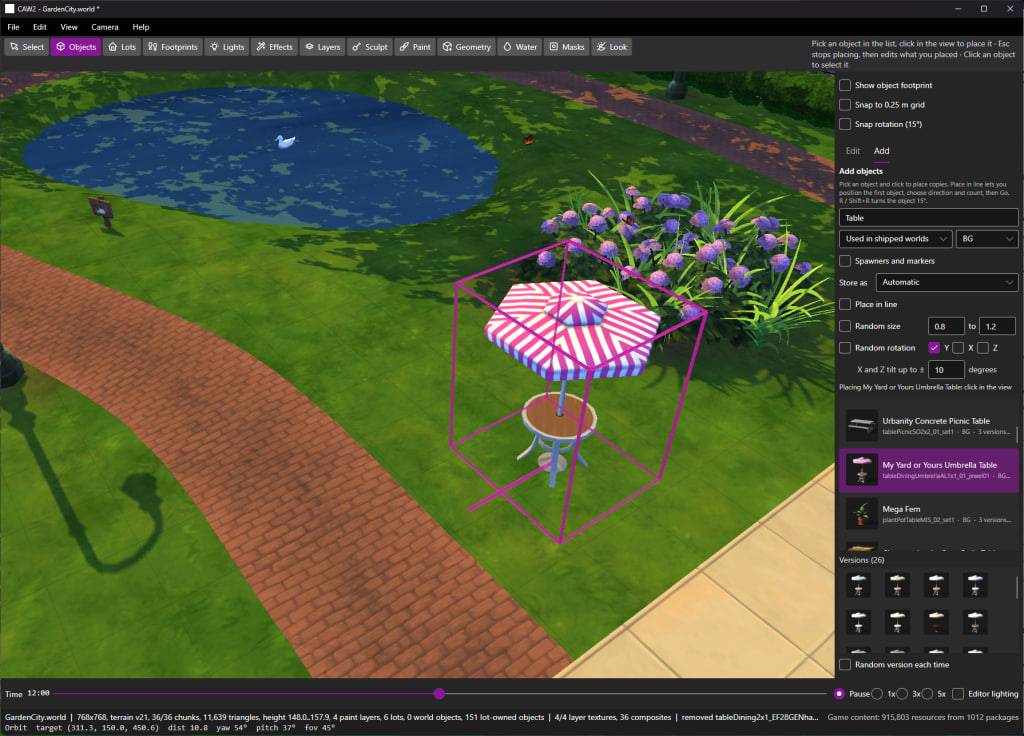Expand the Store as Automatic dropdown
1024x736 pixels.
[x=947, y=282]
